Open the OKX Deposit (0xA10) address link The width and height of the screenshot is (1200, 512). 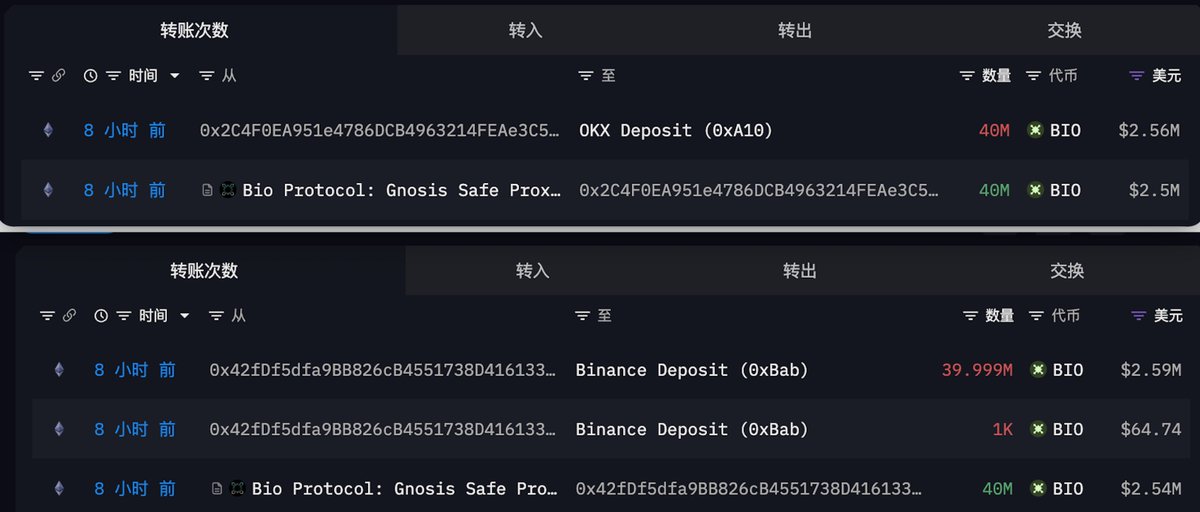point(676,131)
